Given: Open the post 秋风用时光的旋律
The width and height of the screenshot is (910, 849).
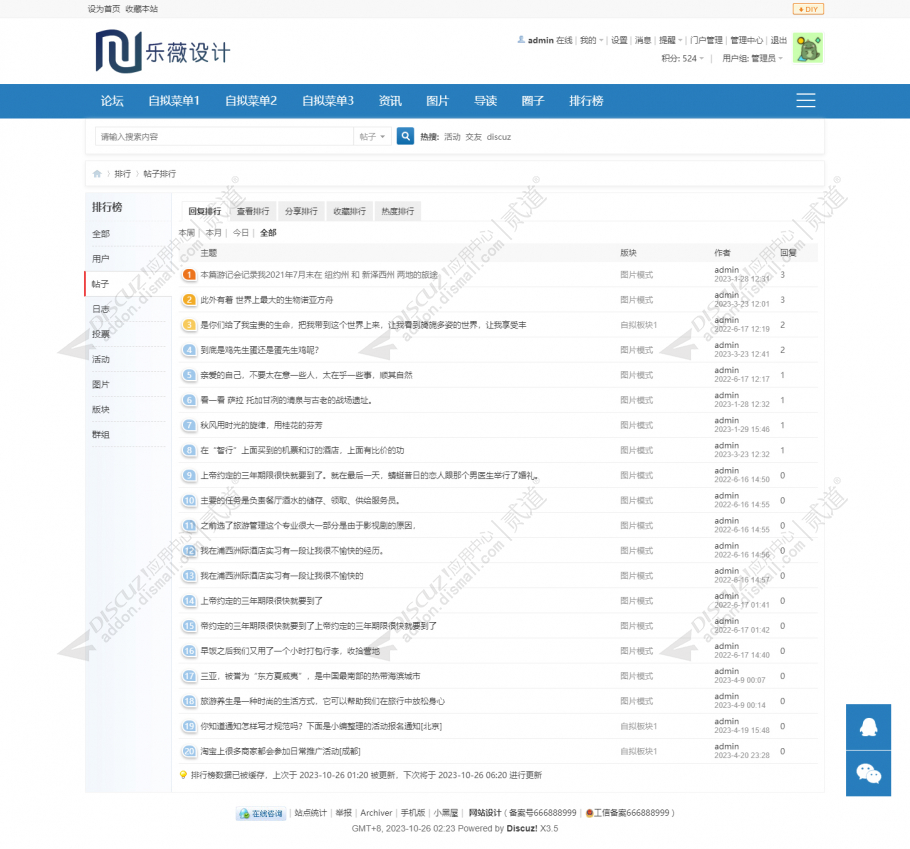Looking at the screenshot, I should click(x=261, y=425).
